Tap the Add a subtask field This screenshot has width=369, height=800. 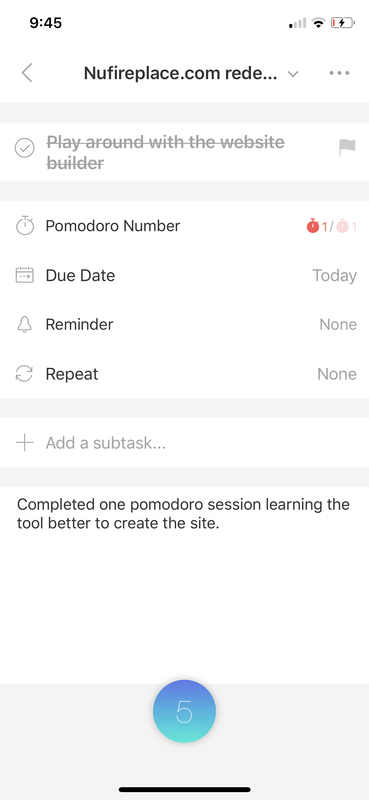pyautogui.click(x=184, y=442)
